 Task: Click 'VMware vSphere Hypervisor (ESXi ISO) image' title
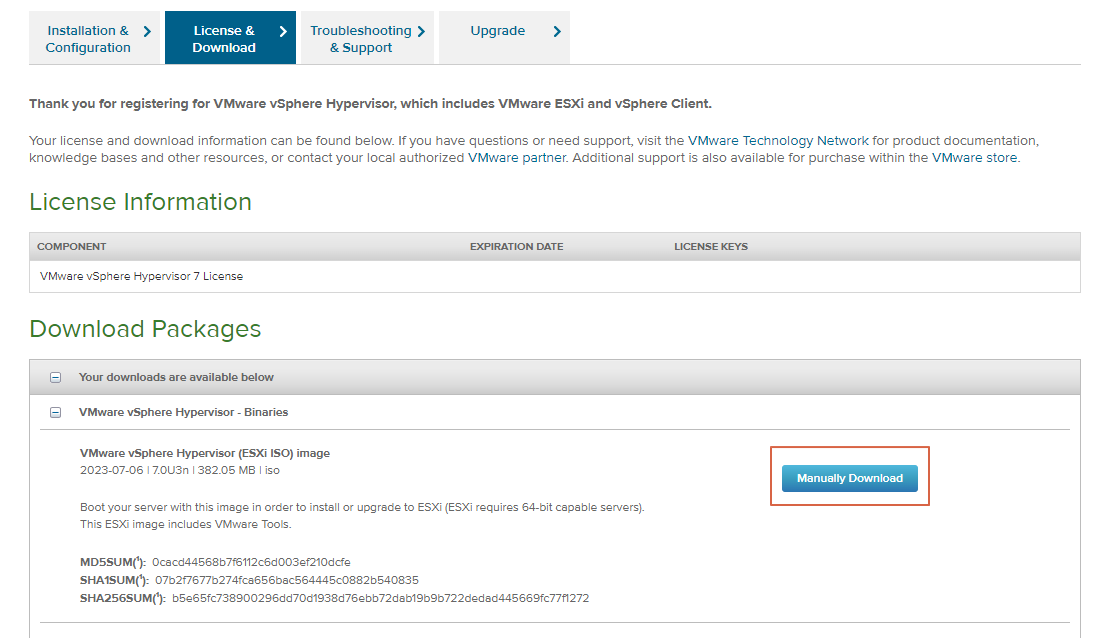coord(205,453)
